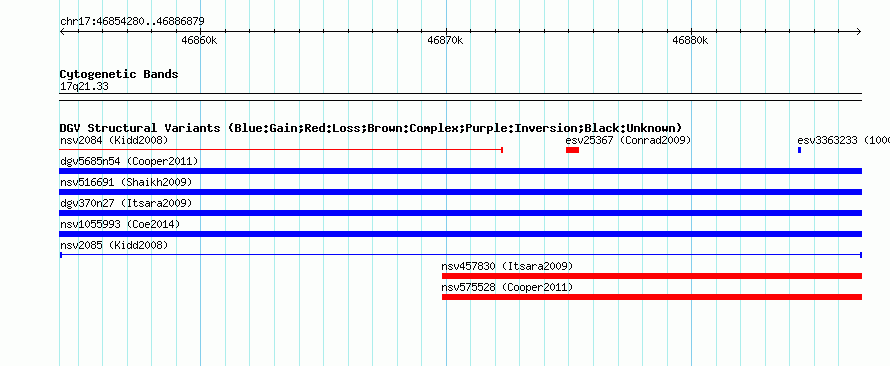Click the dgv370n27 (Itsara2009) label
The height and width of the screenshot is (366, 890).
[x=126, y=203]
